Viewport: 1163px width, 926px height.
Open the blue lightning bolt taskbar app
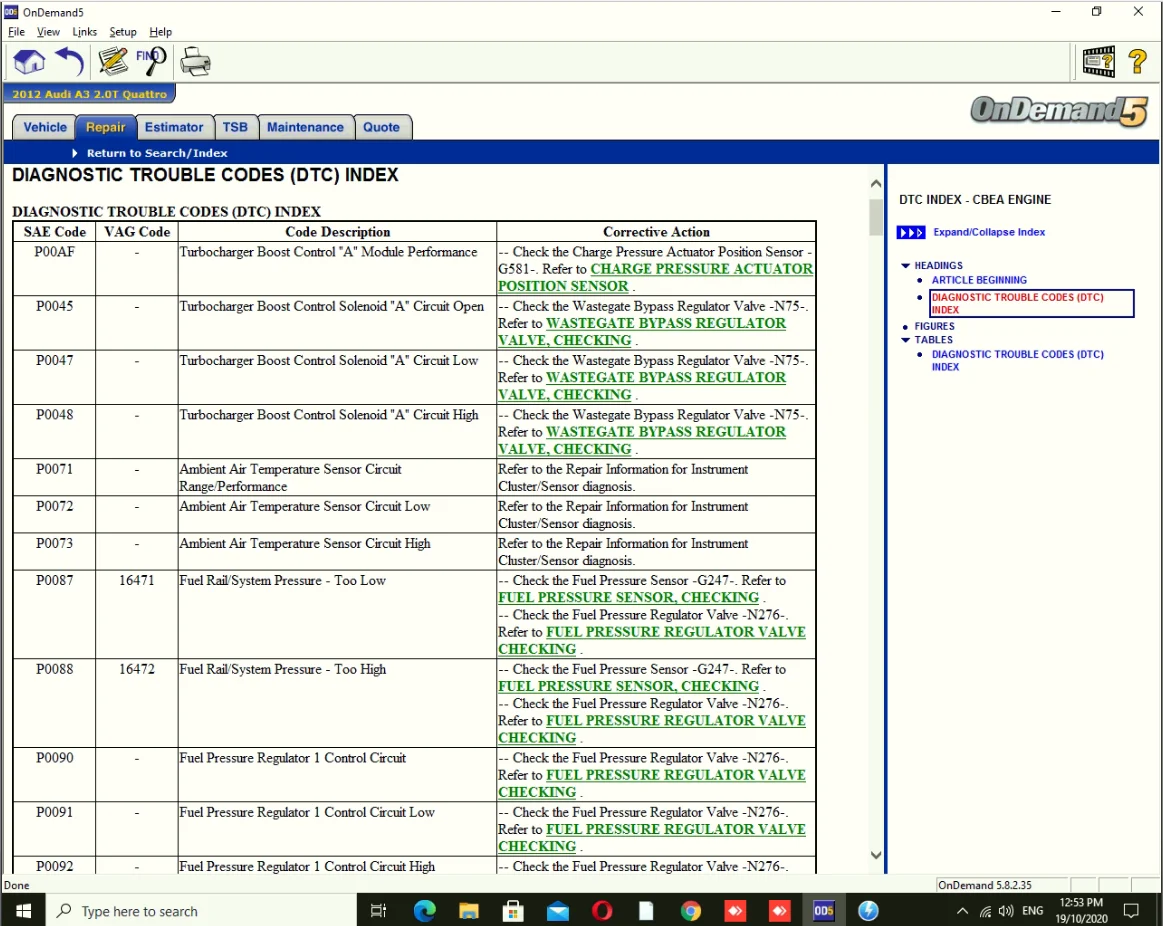click(868, 910)
